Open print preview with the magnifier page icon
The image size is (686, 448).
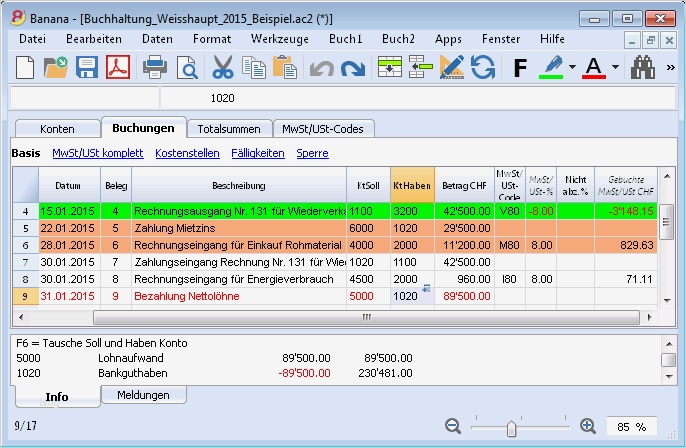[x=187, y=68]
